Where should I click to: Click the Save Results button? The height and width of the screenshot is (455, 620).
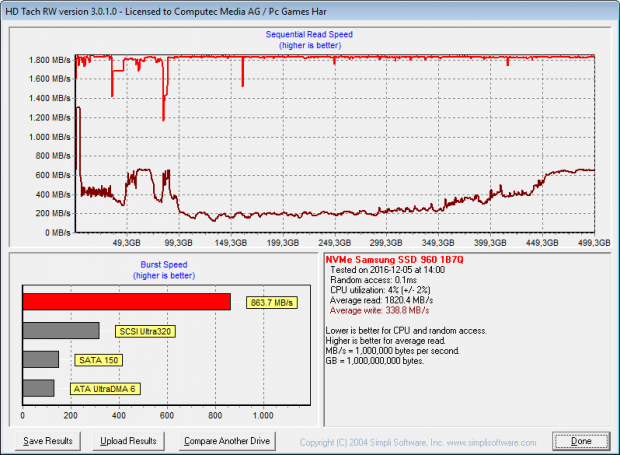pos(47,440)
